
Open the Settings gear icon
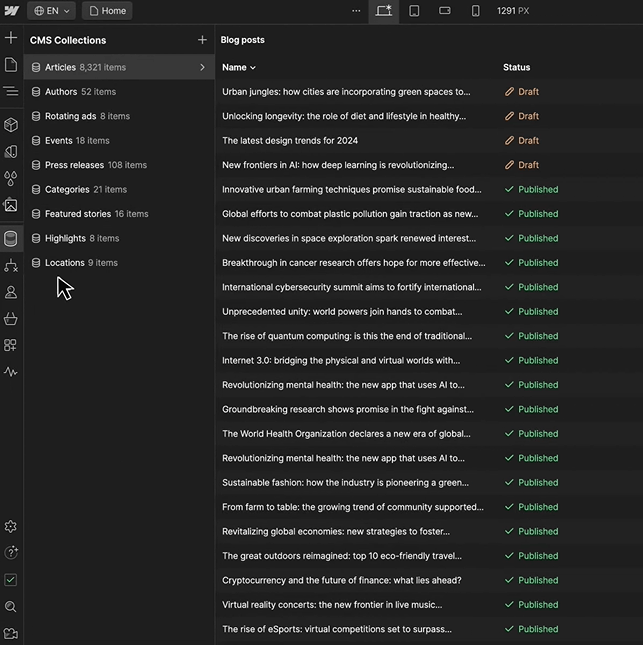click(11, 527)
